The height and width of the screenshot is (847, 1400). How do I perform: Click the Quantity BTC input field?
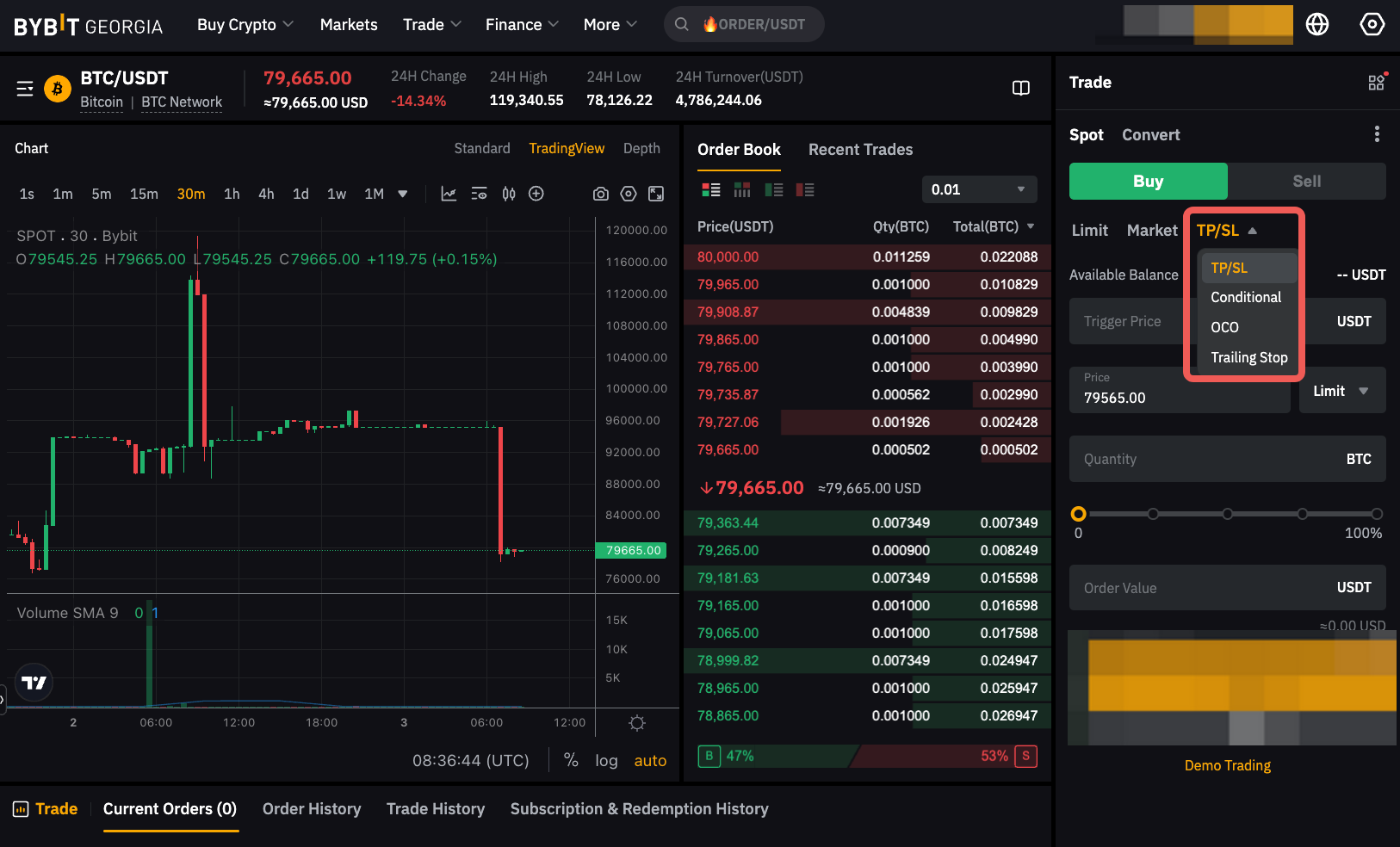point(1205,459)
